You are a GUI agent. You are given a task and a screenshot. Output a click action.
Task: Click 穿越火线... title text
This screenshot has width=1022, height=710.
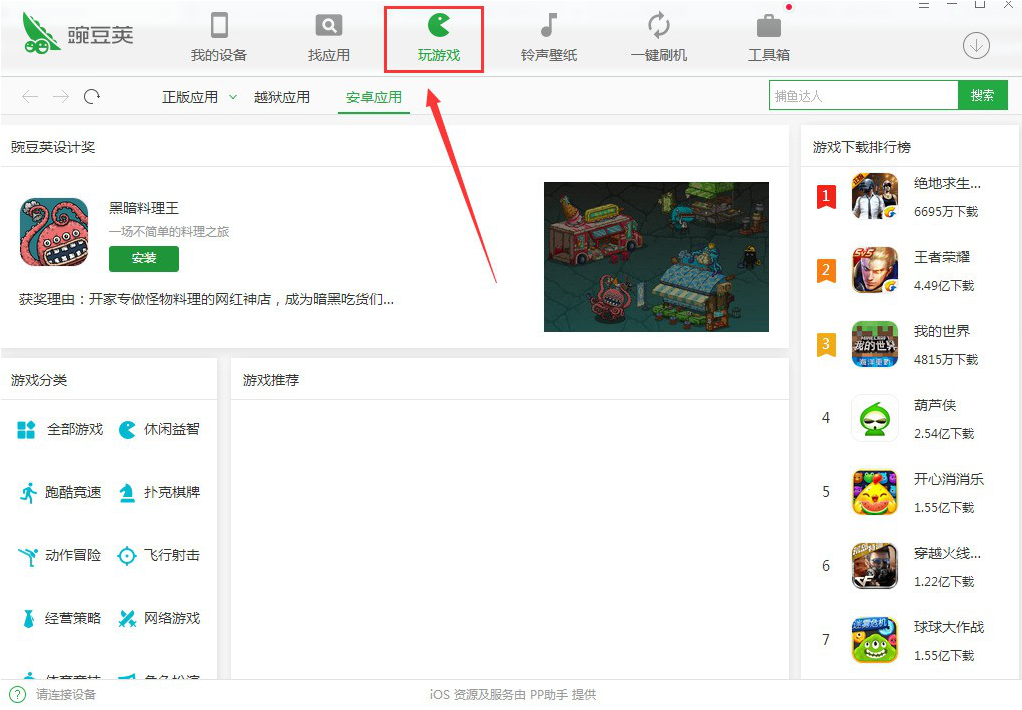947,554
